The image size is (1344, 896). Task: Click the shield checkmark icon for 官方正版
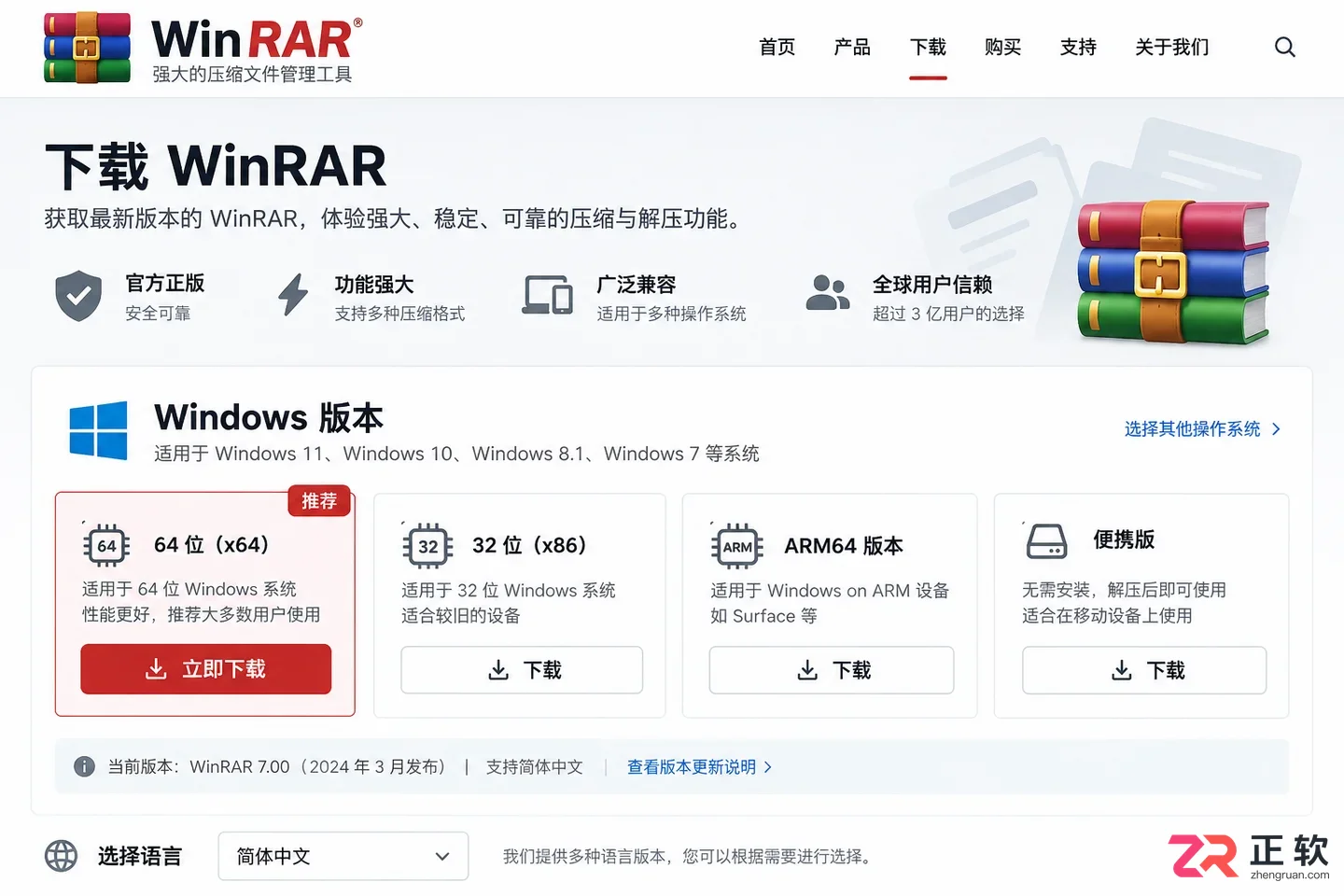tap(78, 296)
